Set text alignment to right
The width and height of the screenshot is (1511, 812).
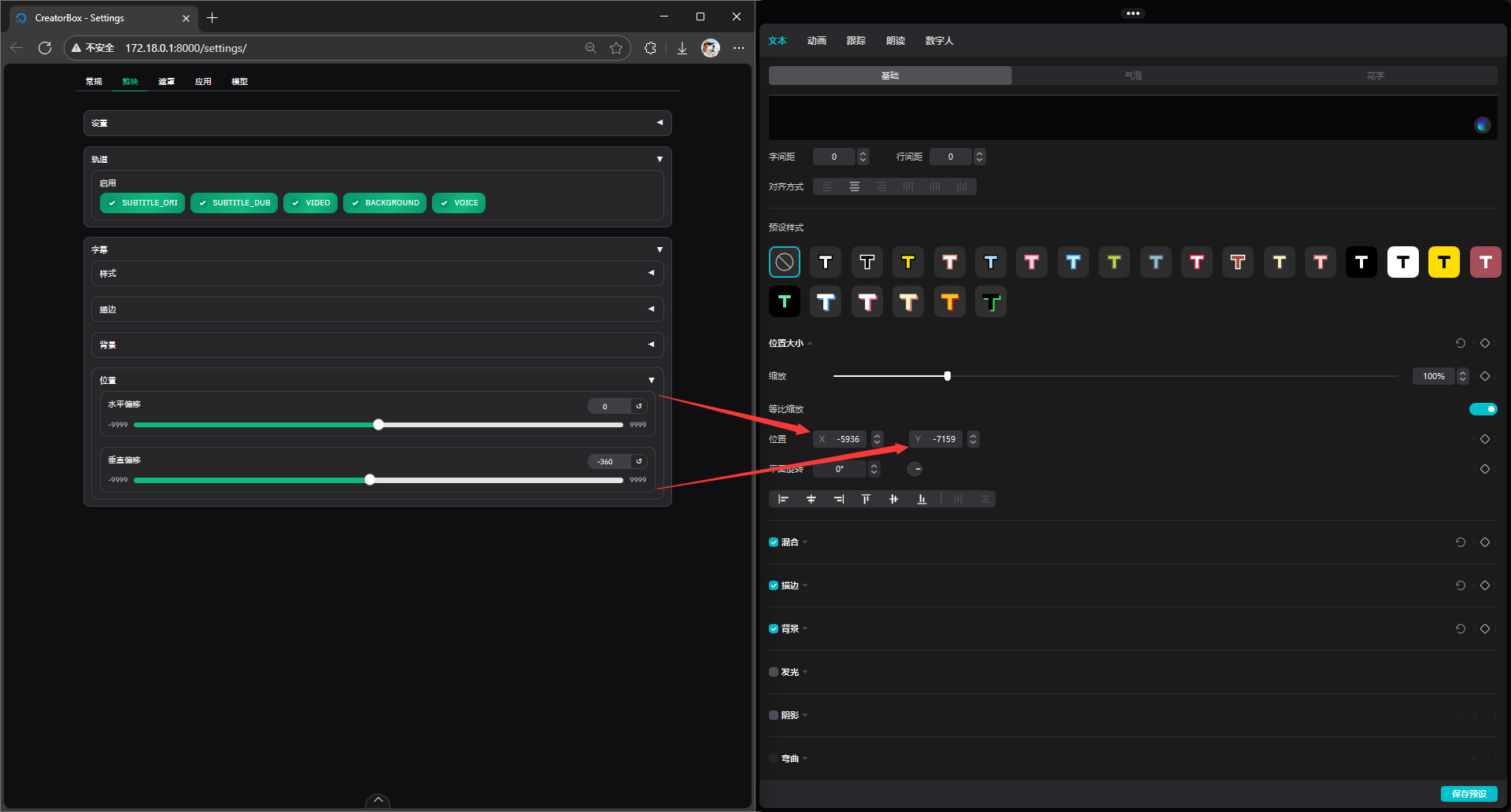881,186
